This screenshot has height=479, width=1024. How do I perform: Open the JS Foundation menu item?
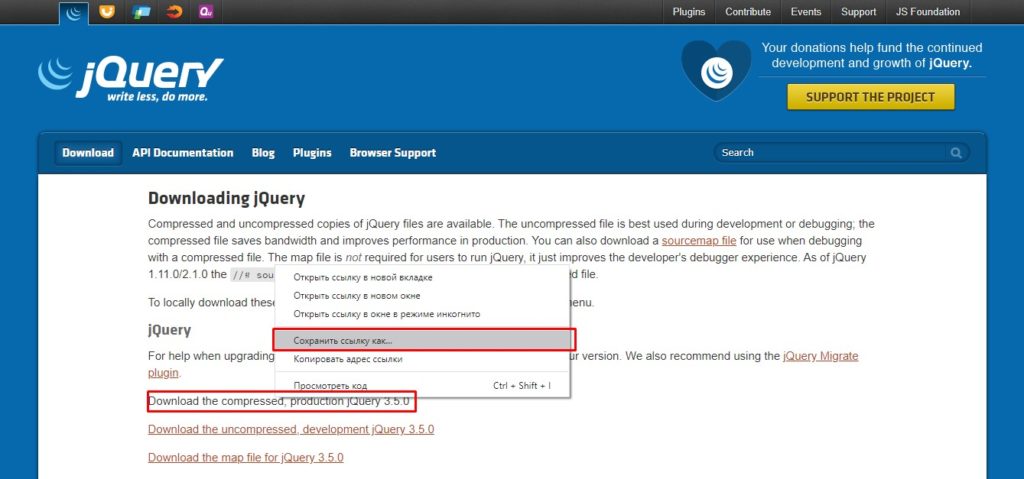pyautogui.click(x=928, y=12)
